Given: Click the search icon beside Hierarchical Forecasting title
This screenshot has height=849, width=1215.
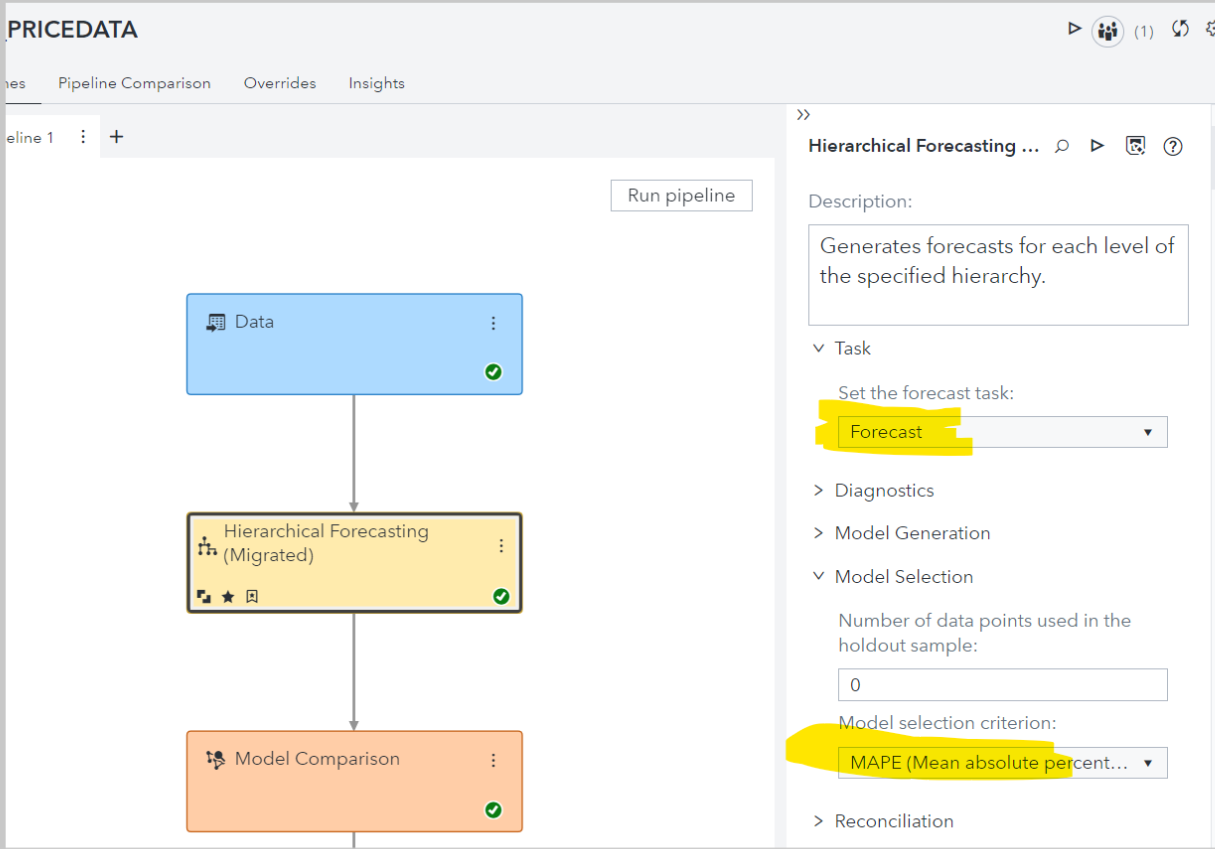Looking at the screenshot, I should (x=1062, y=146).
